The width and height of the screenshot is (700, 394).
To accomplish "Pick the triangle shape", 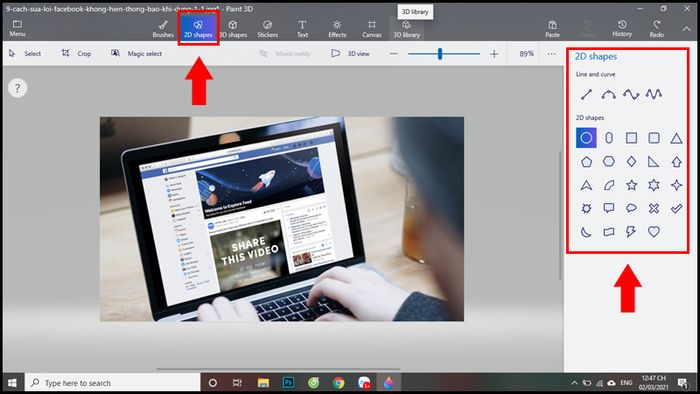I will click(676, 138).
